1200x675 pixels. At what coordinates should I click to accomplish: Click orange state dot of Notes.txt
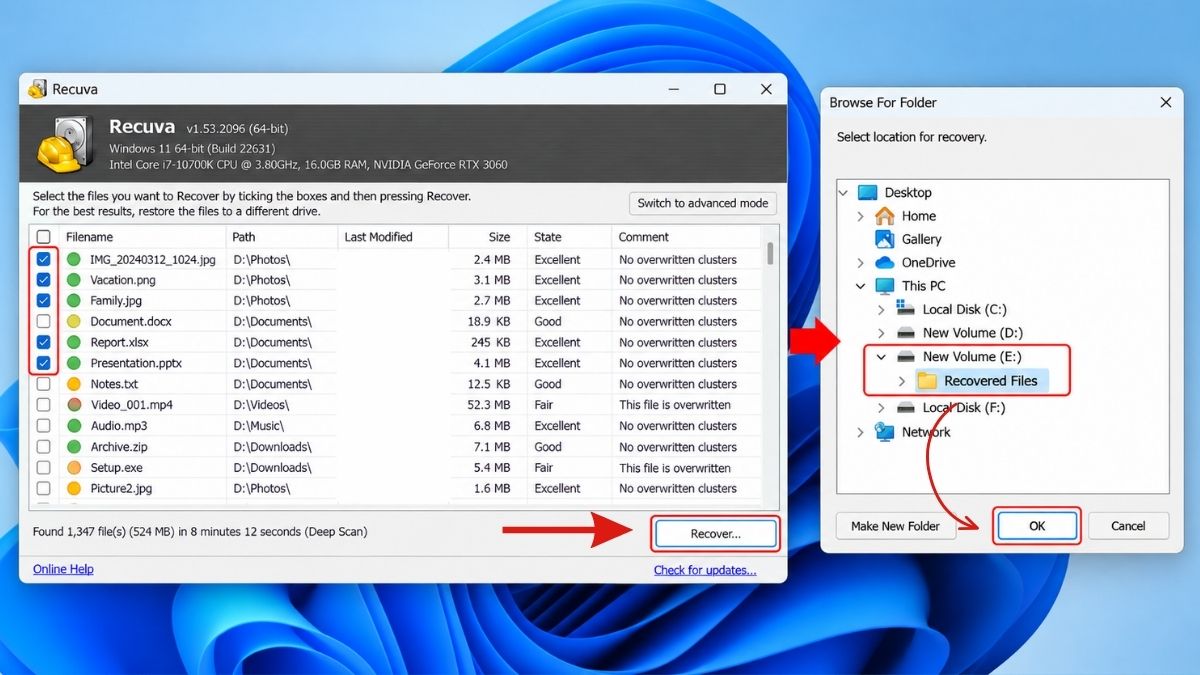point(74,384)
